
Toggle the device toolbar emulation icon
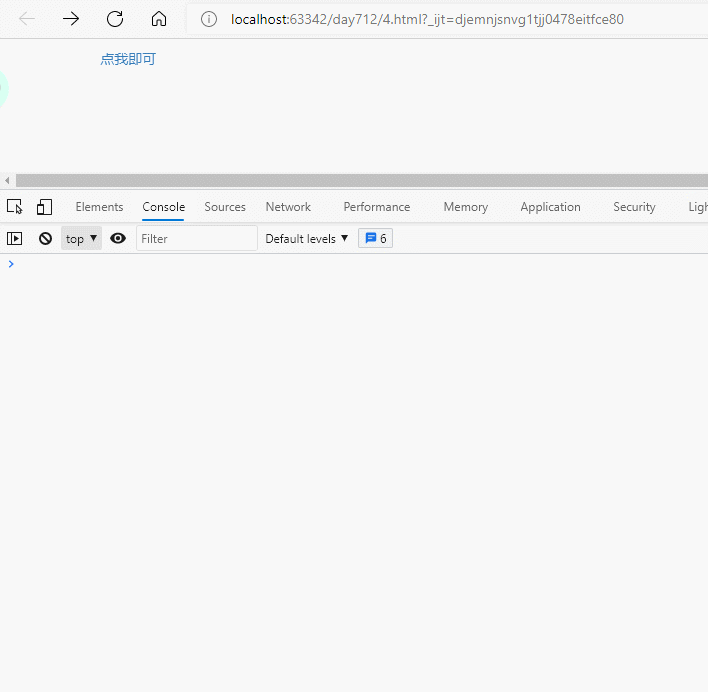tap(44, 207)
